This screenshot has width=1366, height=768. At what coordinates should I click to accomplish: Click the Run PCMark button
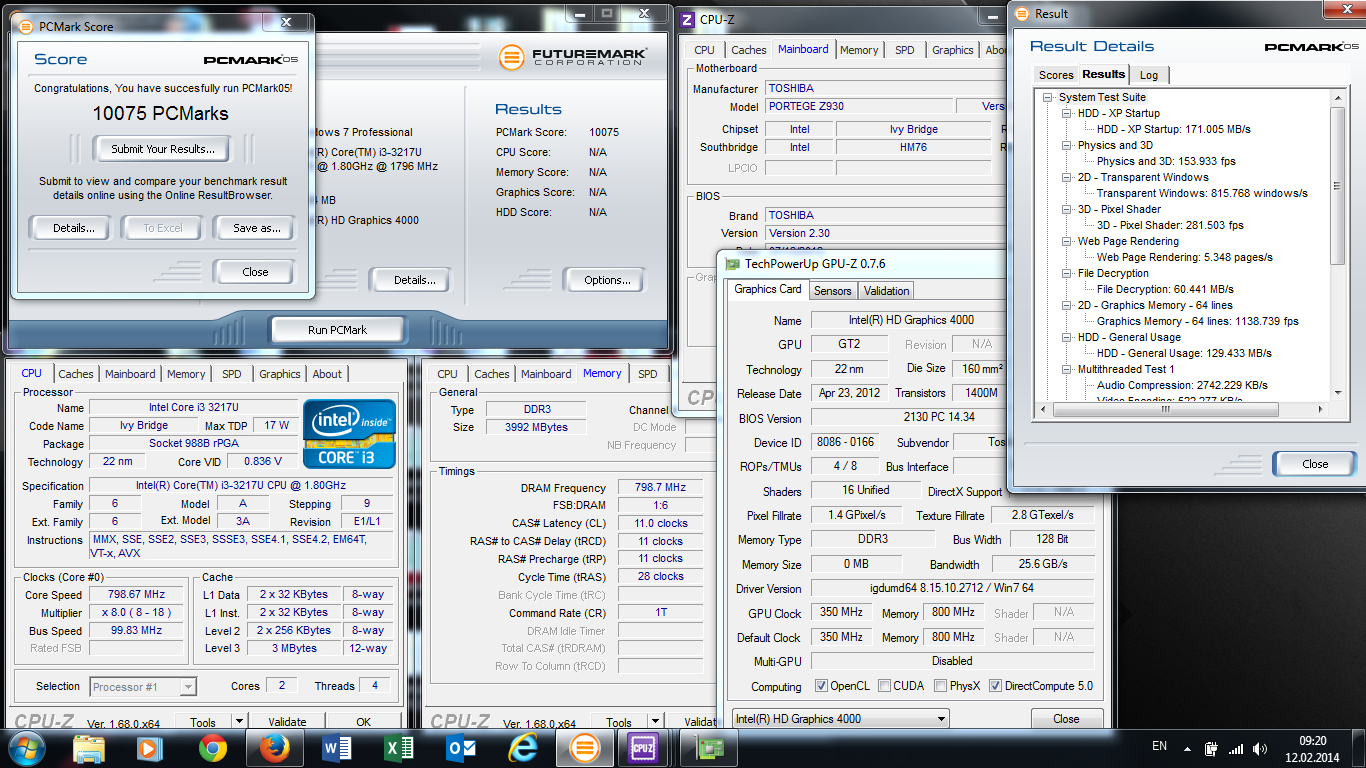[337, 330]
